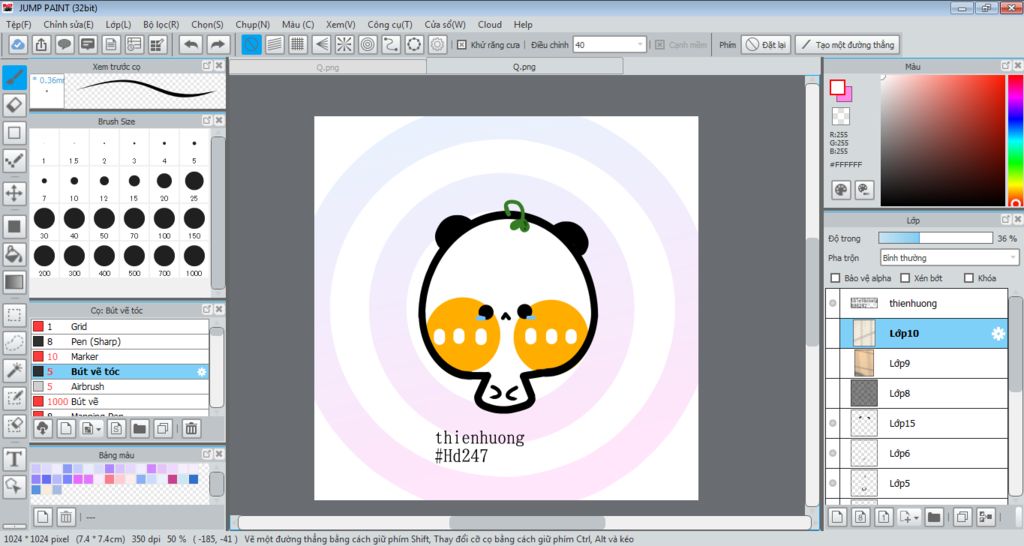Switch to first Q.png tab
This screenshot has height=546, width=1024.
(x=328, y=67)
